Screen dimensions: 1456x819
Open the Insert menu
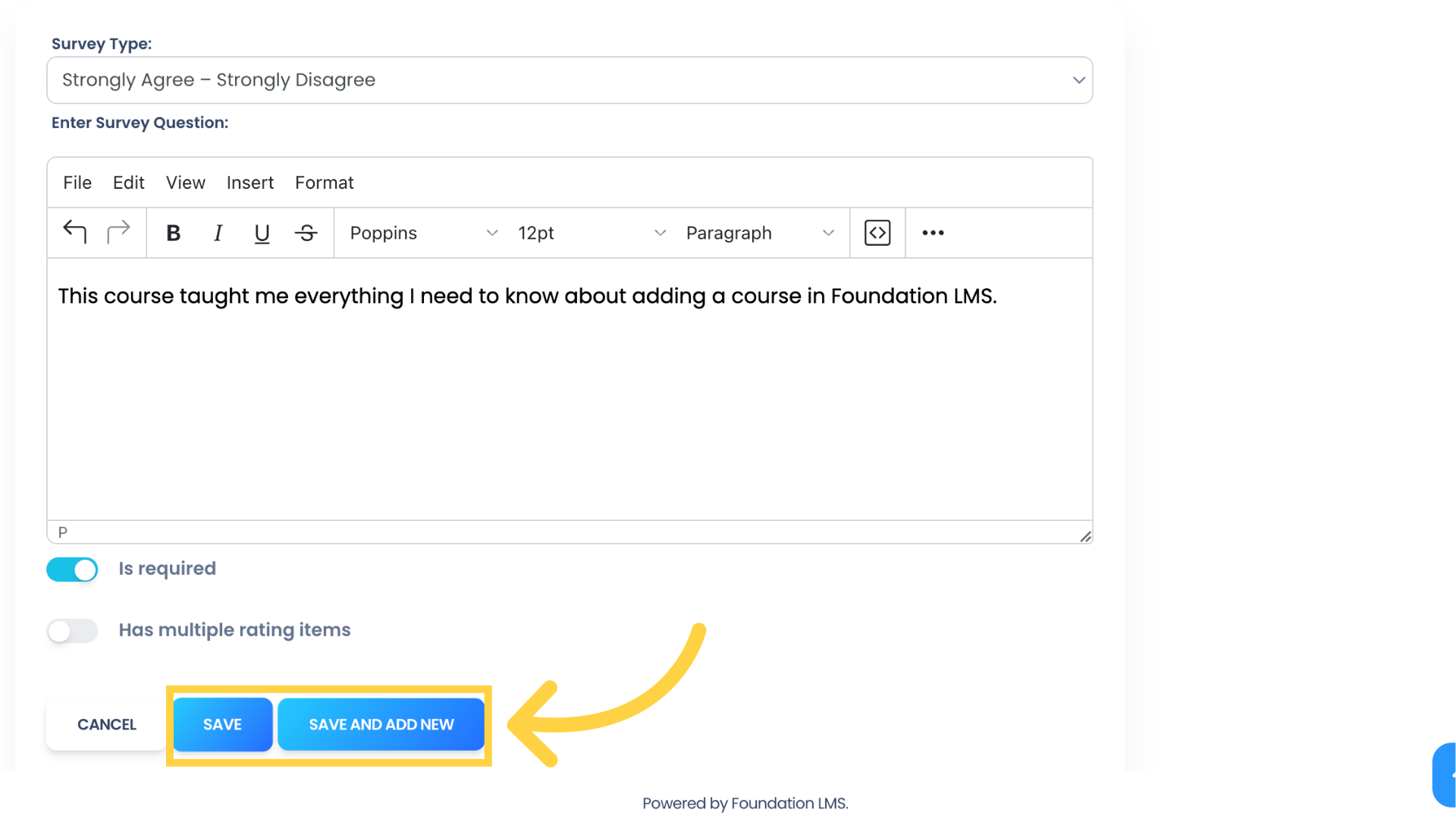tap(250, 182)
